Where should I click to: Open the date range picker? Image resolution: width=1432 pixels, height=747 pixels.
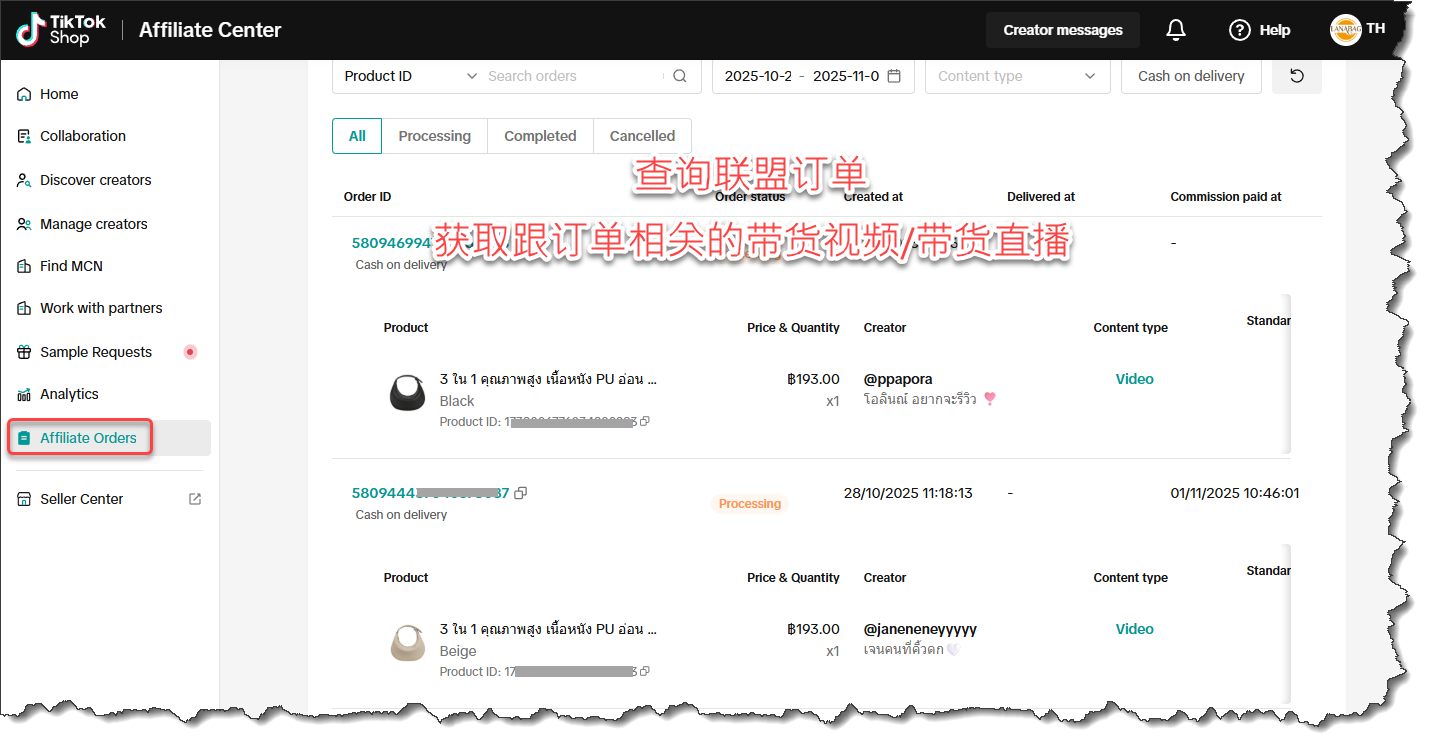point(802,76)
